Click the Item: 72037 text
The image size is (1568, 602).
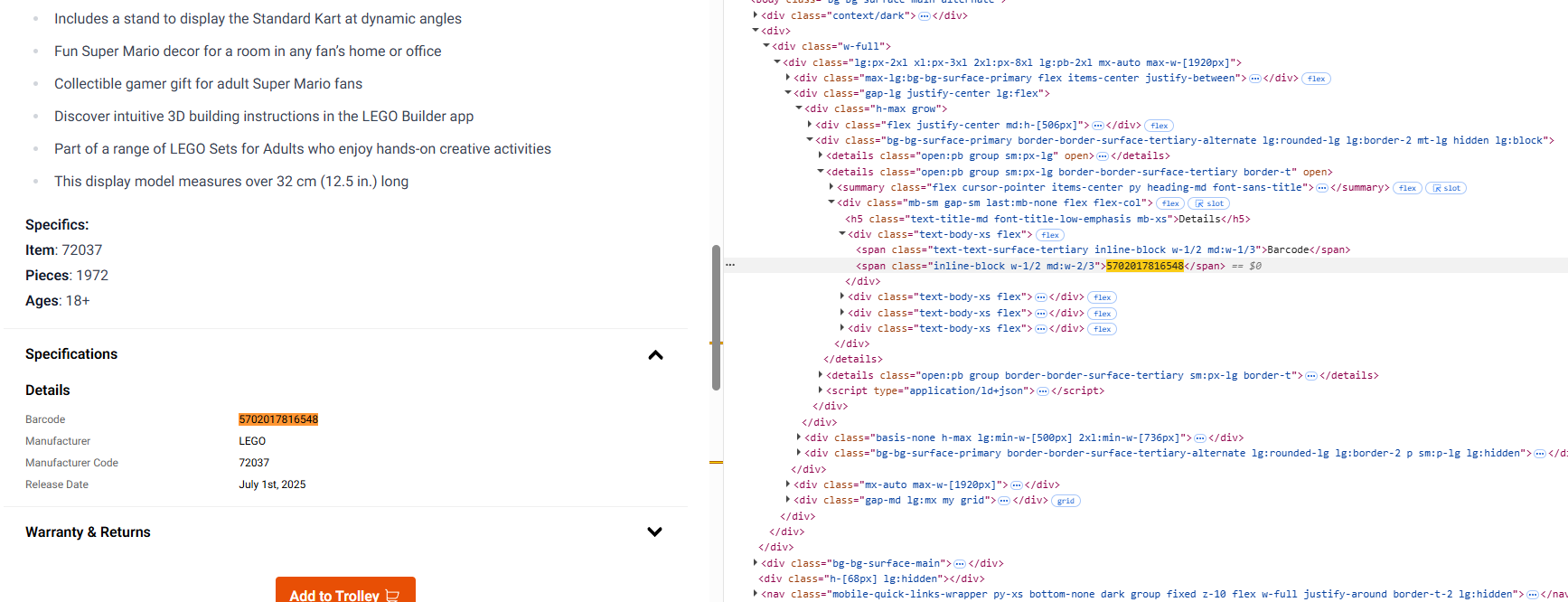(x=64, y=250)
